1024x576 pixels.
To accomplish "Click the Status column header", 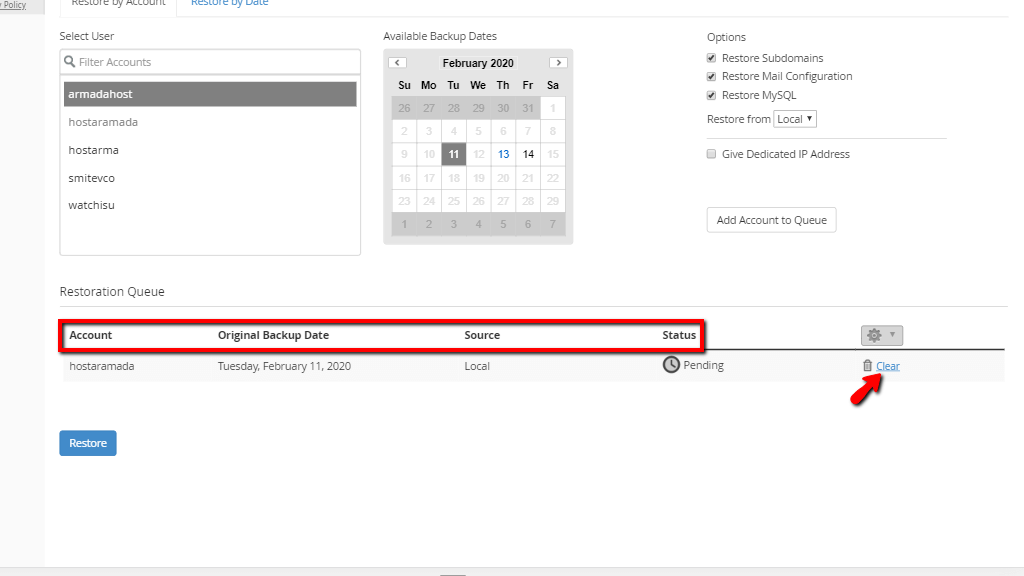I will tap(679, 335).
